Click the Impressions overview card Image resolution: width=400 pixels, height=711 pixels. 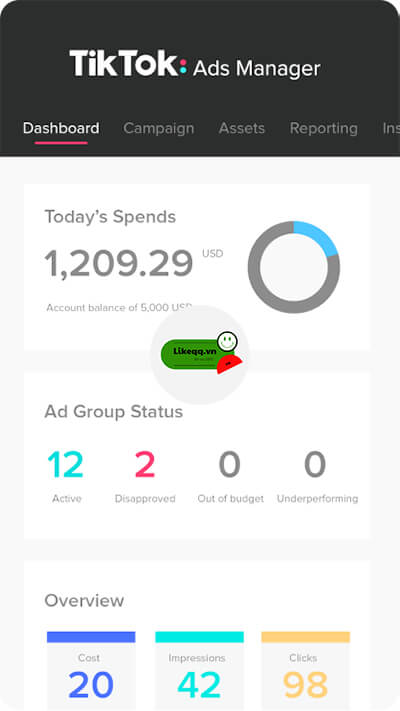tap(199, 669)
